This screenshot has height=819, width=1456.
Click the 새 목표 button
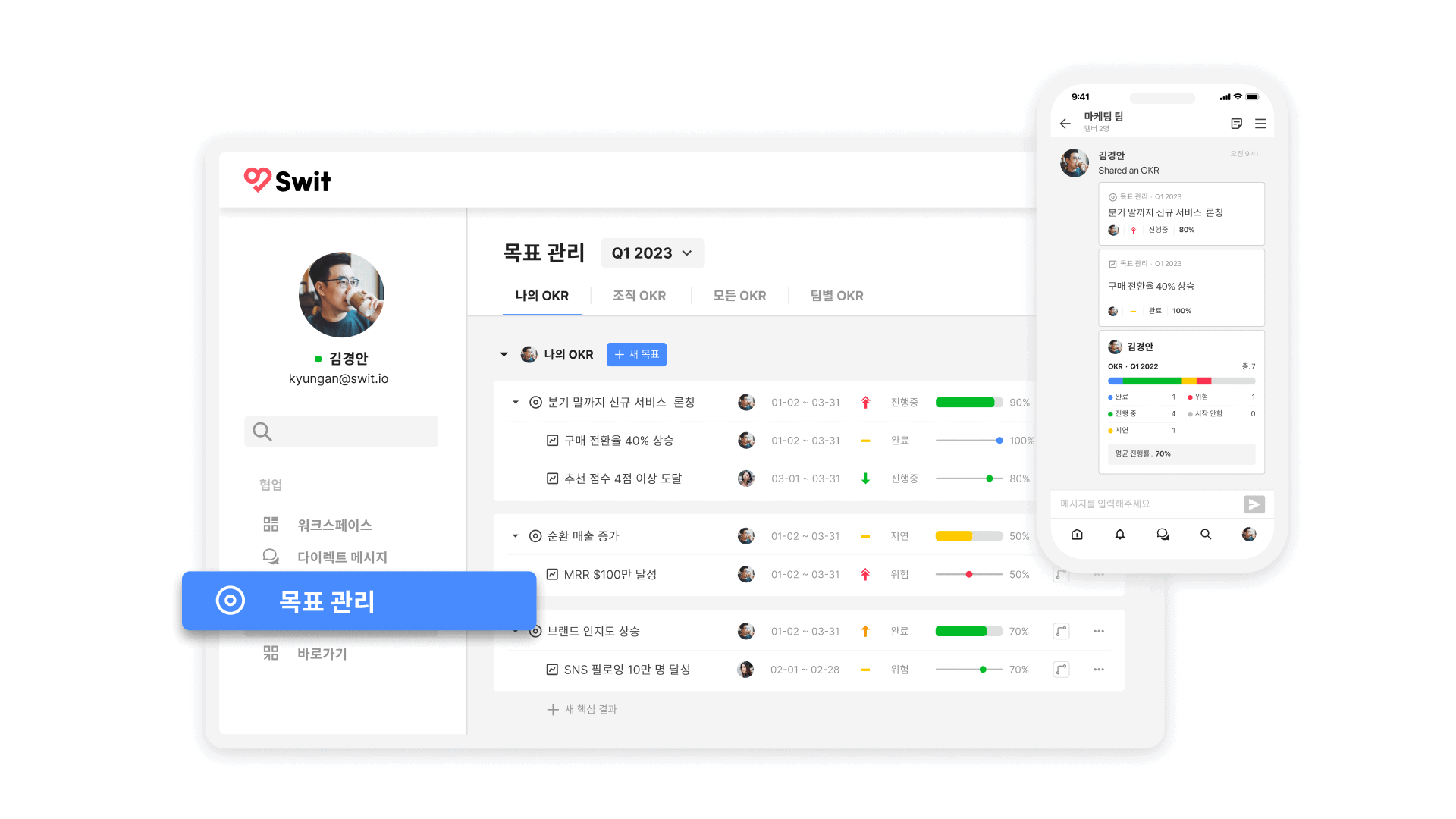pos(636,354)
